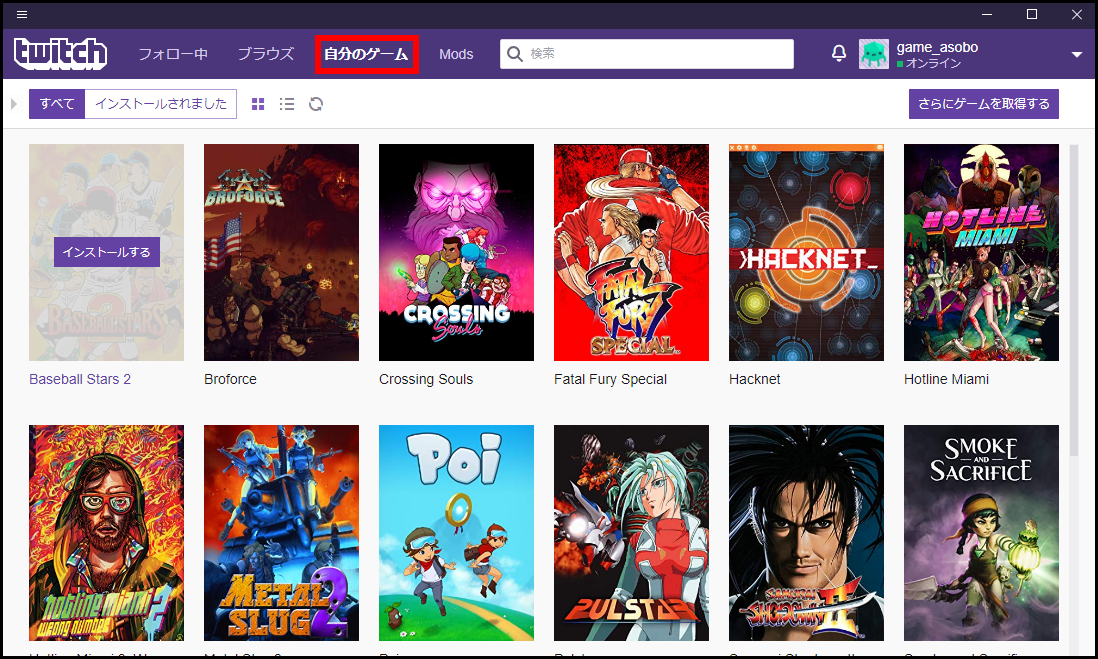The height and width of the screenshot is (659, 1098).
Task: Open the notifications bell
Action: [839, 53]
